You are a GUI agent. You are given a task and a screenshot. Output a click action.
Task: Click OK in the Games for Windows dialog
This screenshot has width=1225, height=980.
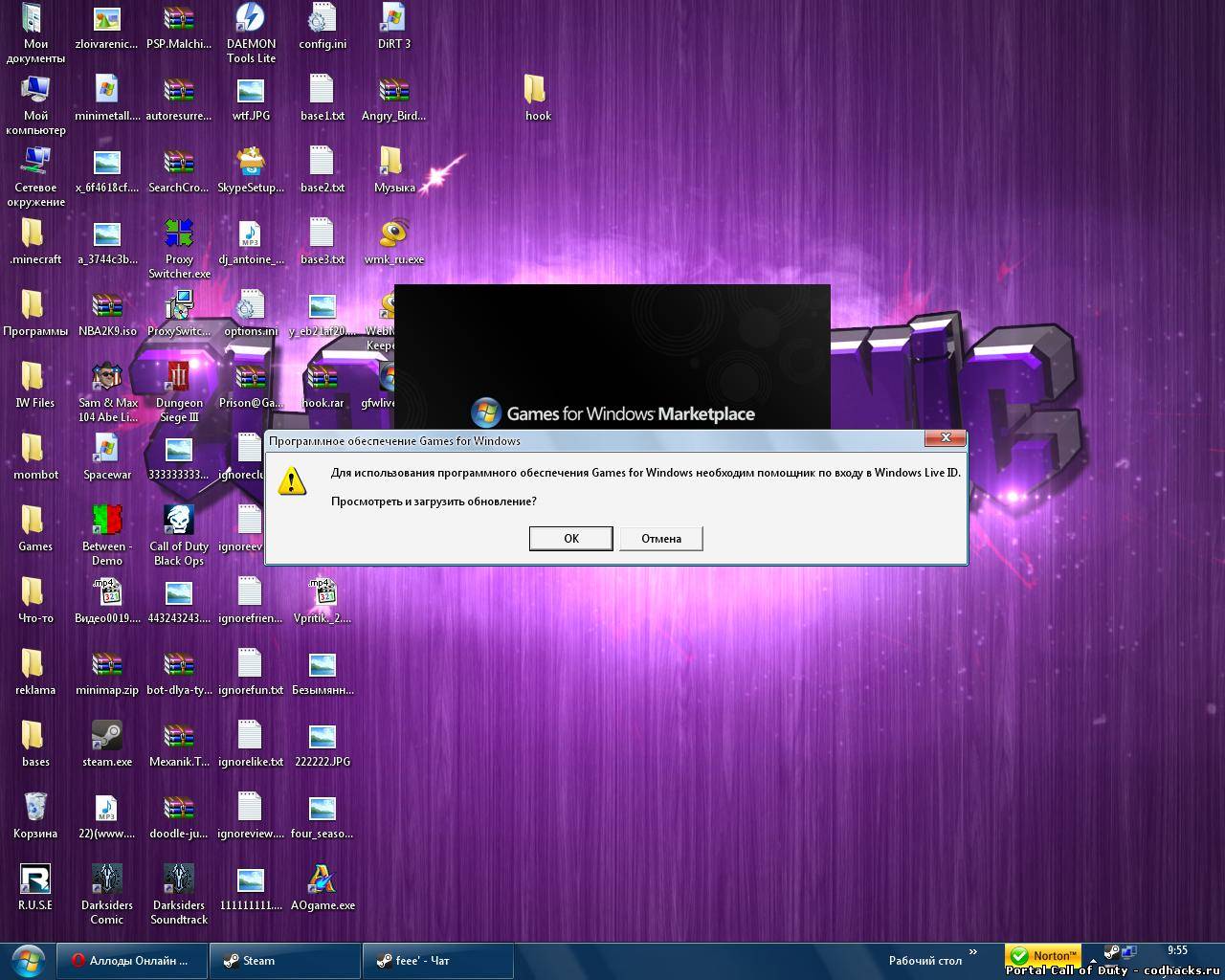pyautogui.click(x=570, y=539)
